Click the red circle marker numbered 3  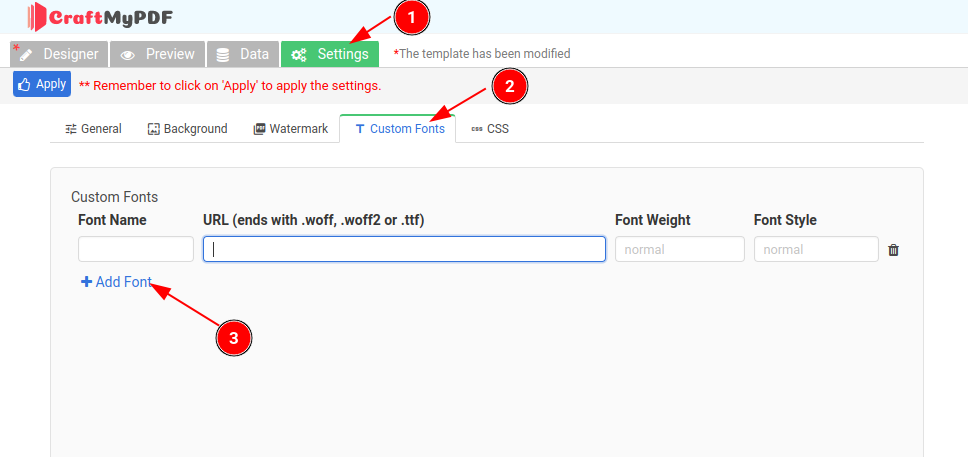(234, 338)
